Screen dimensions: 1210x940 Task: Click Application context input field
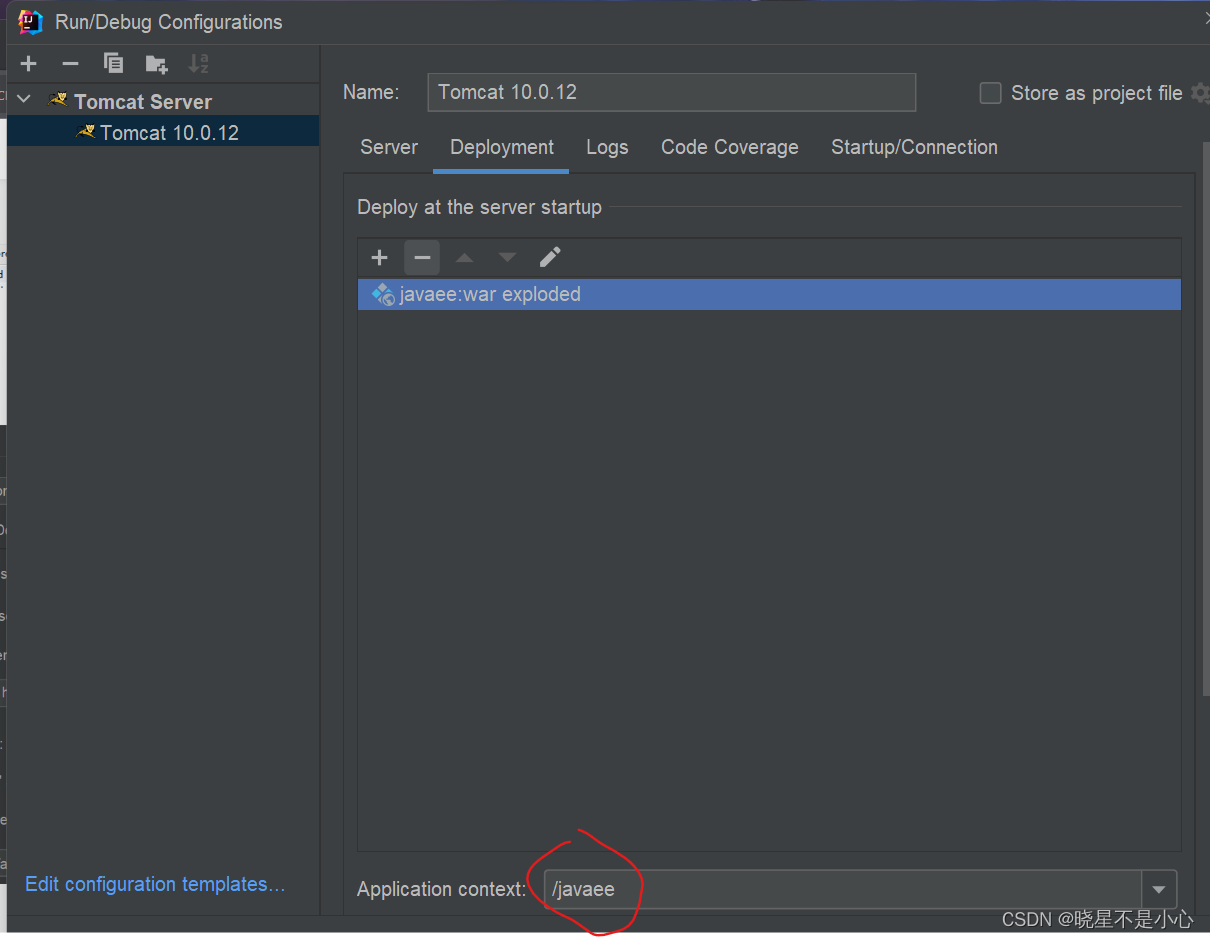pyautogui.click(x=842, y=889)
